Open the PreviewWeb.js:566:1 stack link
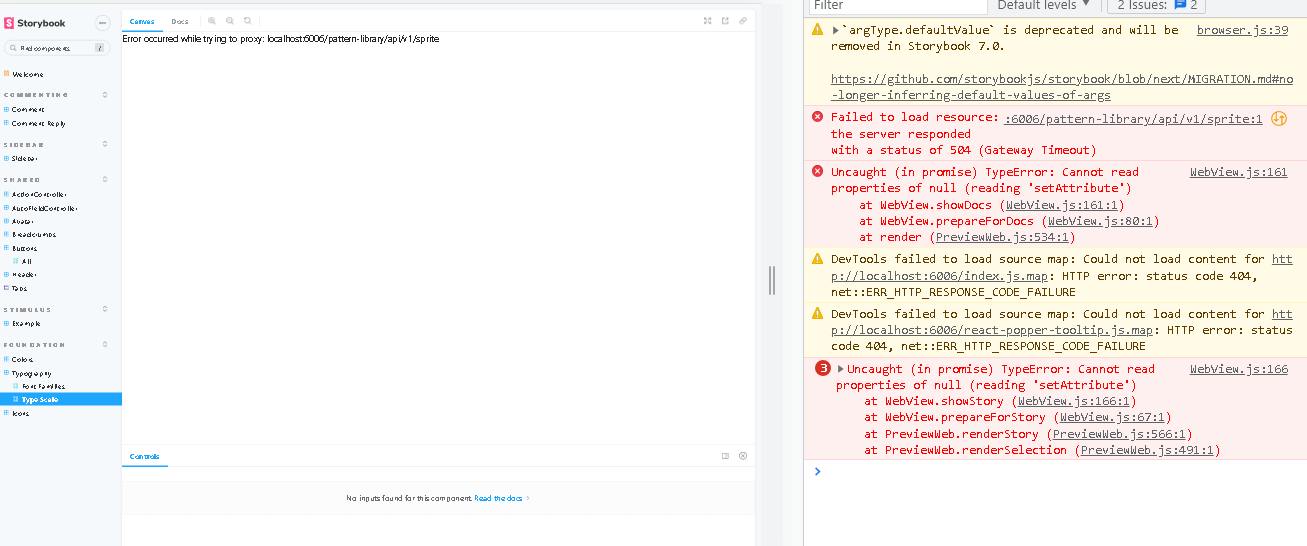 pyautogui.click(x=1119, y=434)
